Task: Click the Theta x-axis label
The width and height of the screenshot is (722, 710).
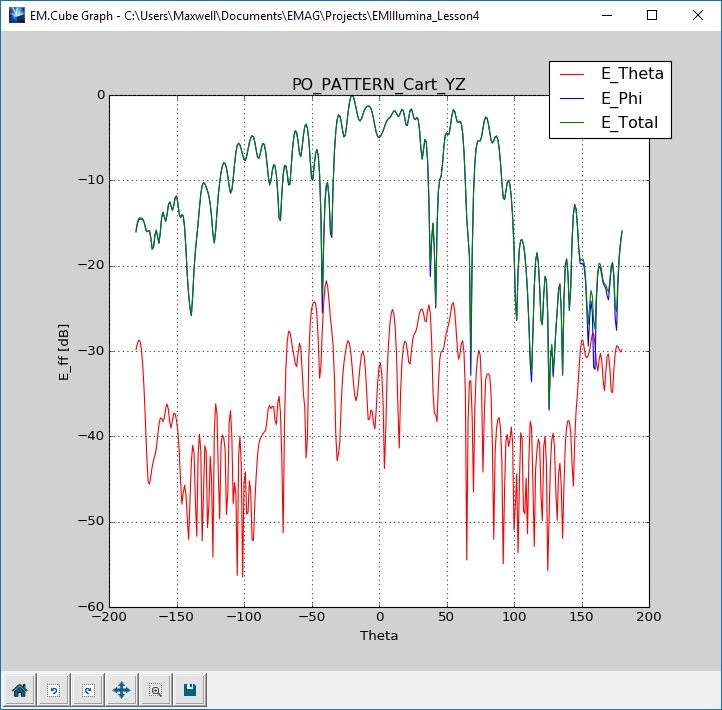Action: pyautogui.click(x=378, y=635)
